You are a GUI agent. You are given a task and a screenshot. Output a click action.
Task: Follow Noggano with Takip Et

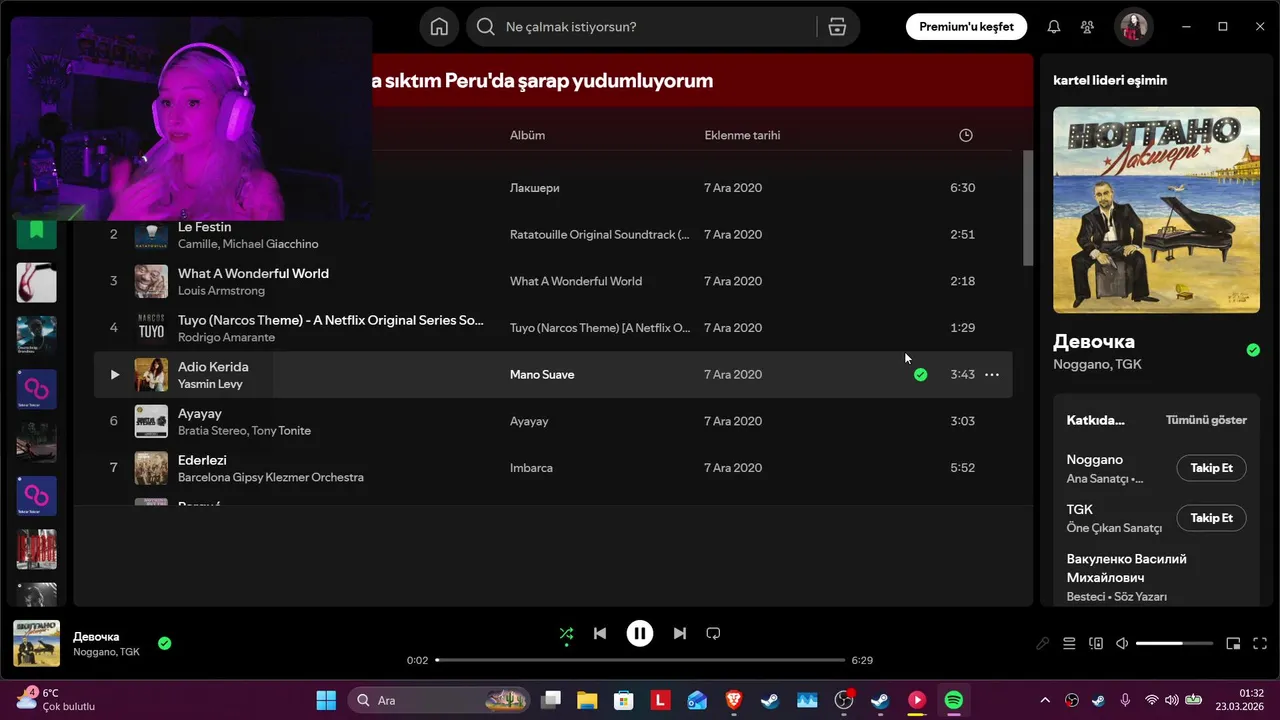[1211, 468]
